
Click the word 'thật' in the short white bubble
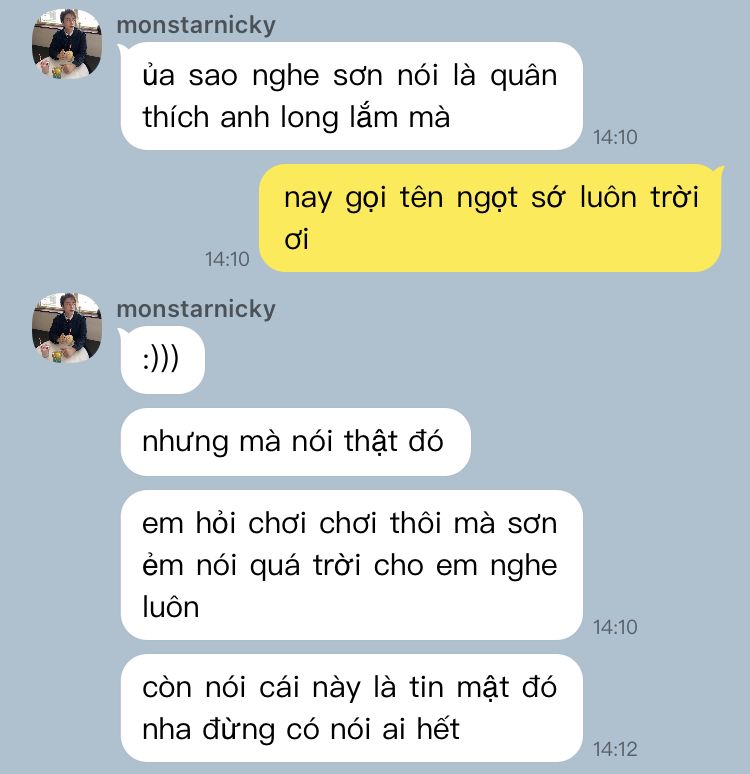(371, 442)
